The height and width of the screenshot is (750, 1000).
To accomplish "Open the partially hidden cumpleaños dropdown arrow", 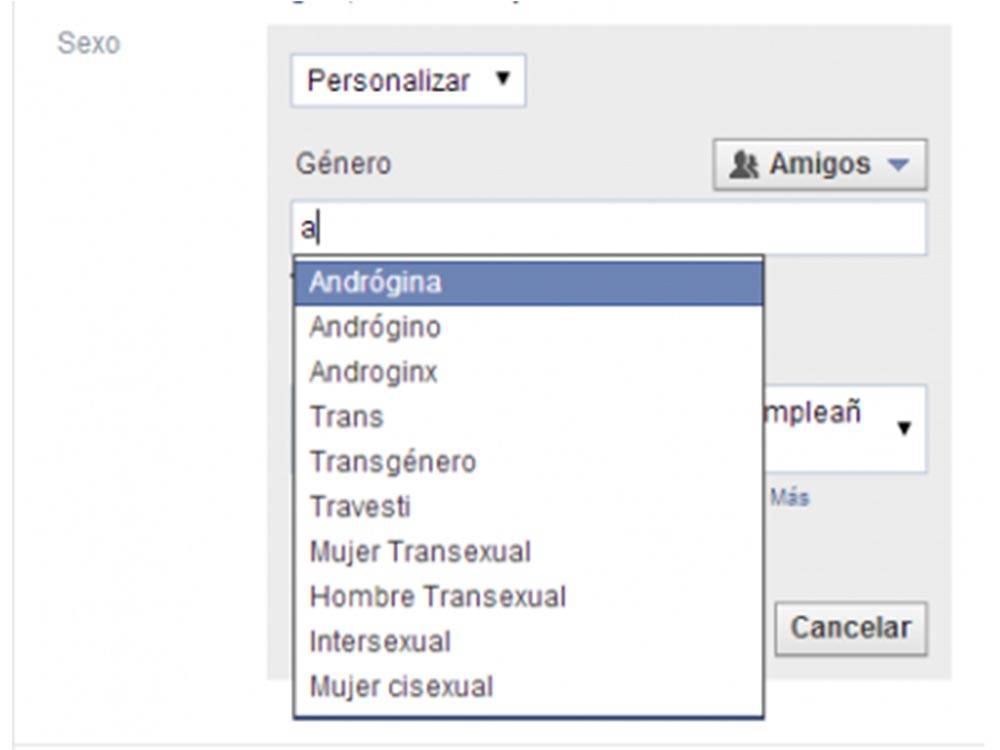I will tap(904, 428).
